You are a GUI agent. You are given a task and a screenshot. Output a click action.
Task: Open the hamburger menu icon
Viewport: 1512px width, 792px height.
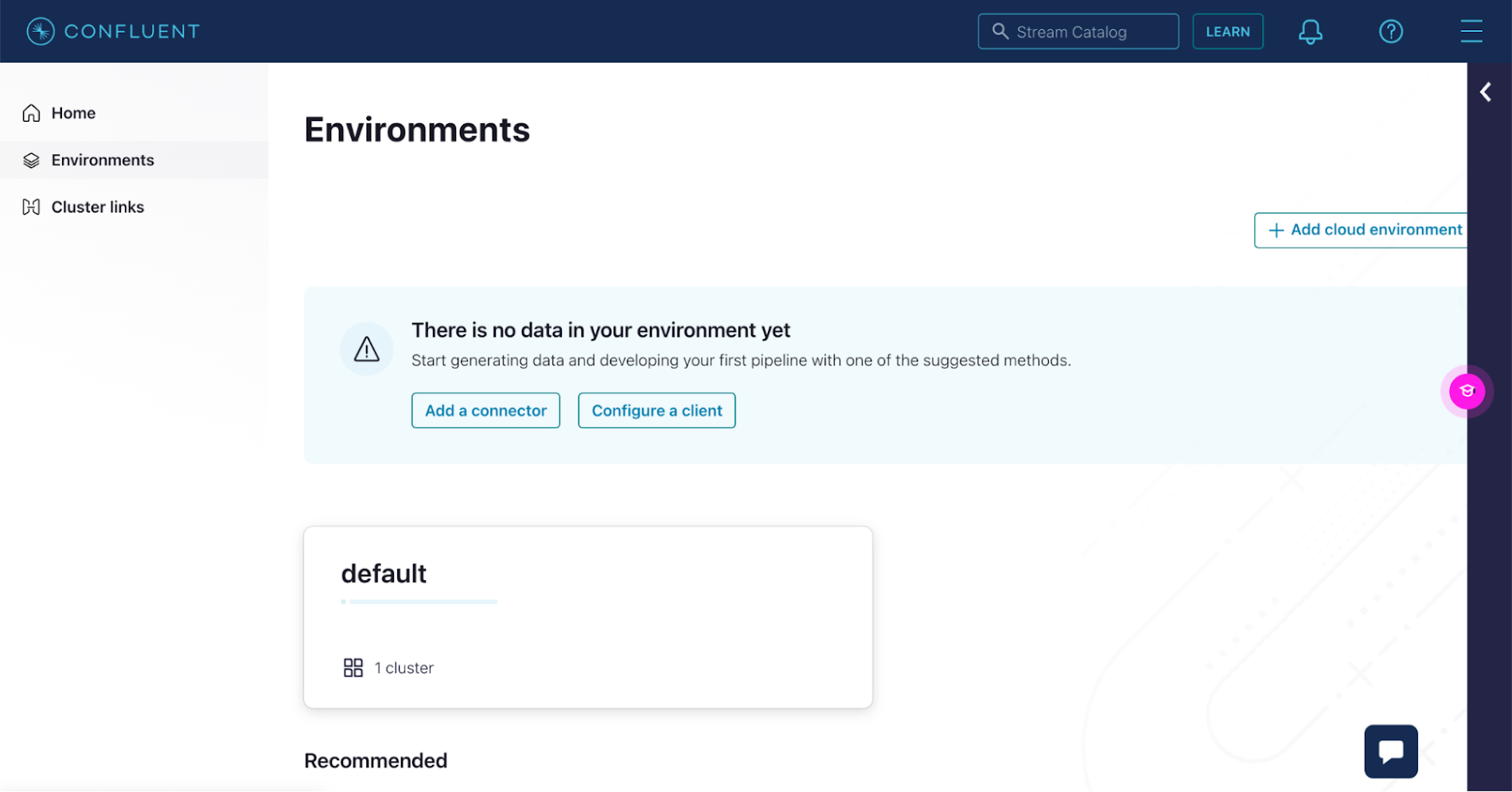coord(1471,31)
